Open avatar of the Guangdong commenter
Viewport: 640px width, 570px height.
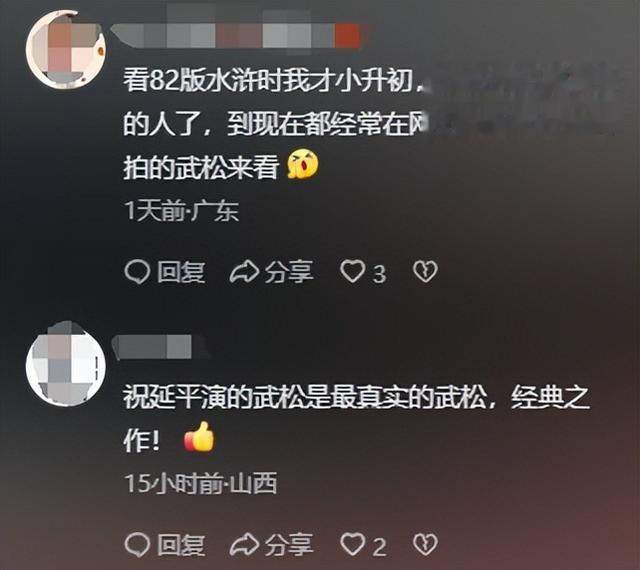(x=66, y=49)
